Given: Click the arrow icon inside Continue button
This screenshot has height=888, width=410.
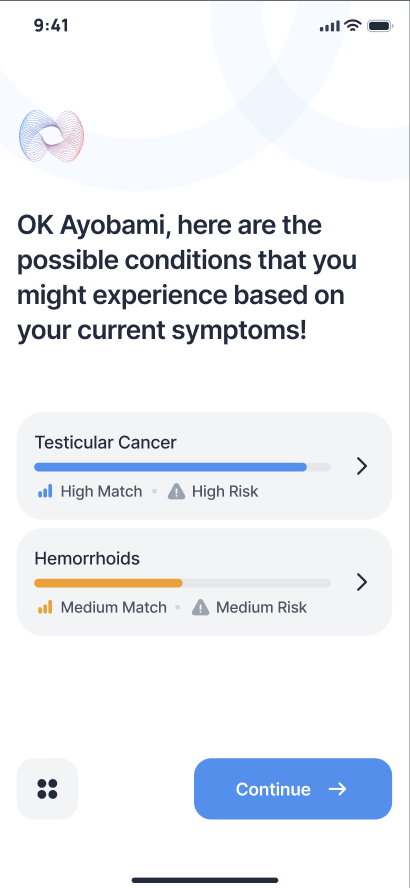Looking at the screenshot, I should pyautogui.click(x=338, y=789).
